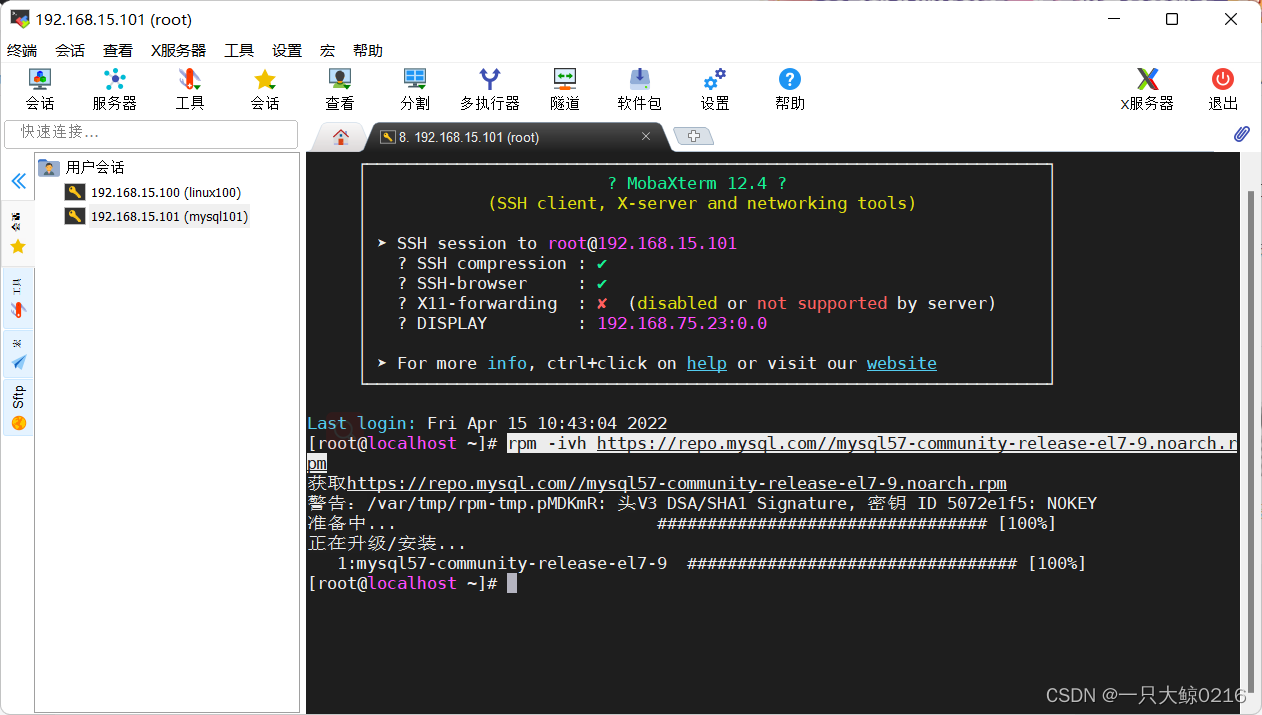Quit MobaXterm with the 退出 icon
The image size is (1262, 715).
pyautogui.click(x=1221, y=88)
